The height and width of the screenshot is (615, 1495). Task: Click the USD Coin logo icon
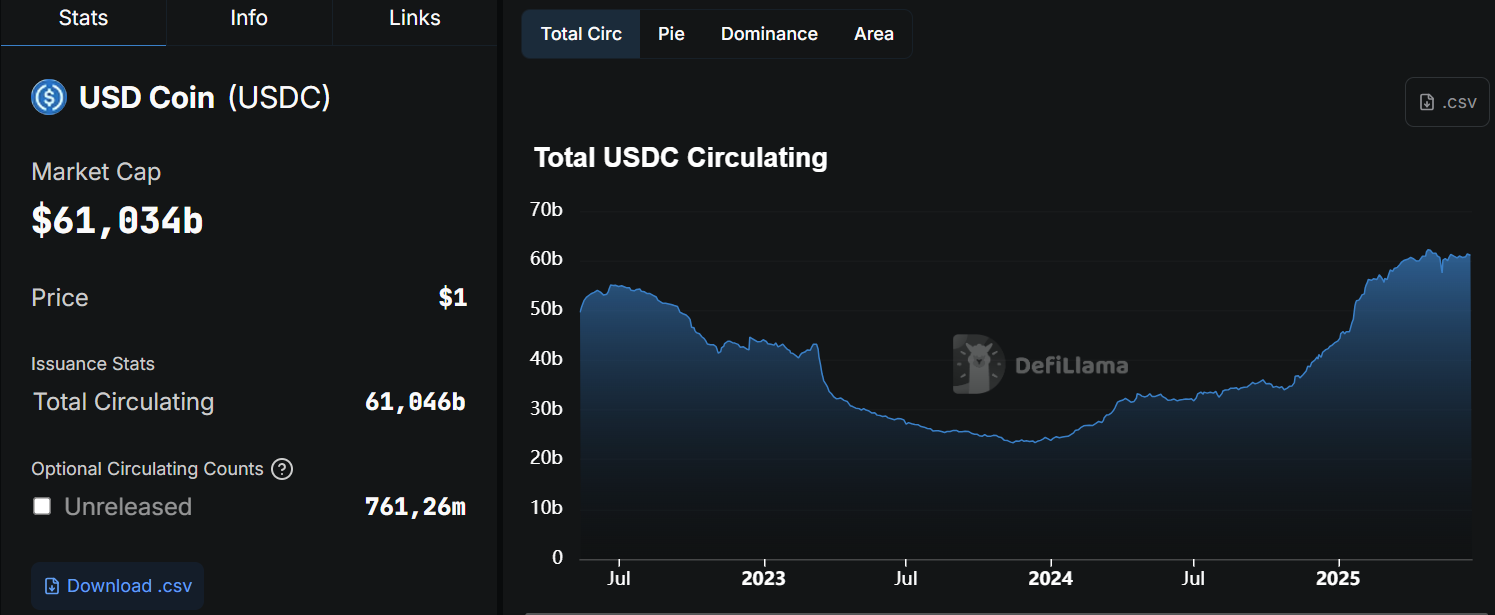[49, 97]
